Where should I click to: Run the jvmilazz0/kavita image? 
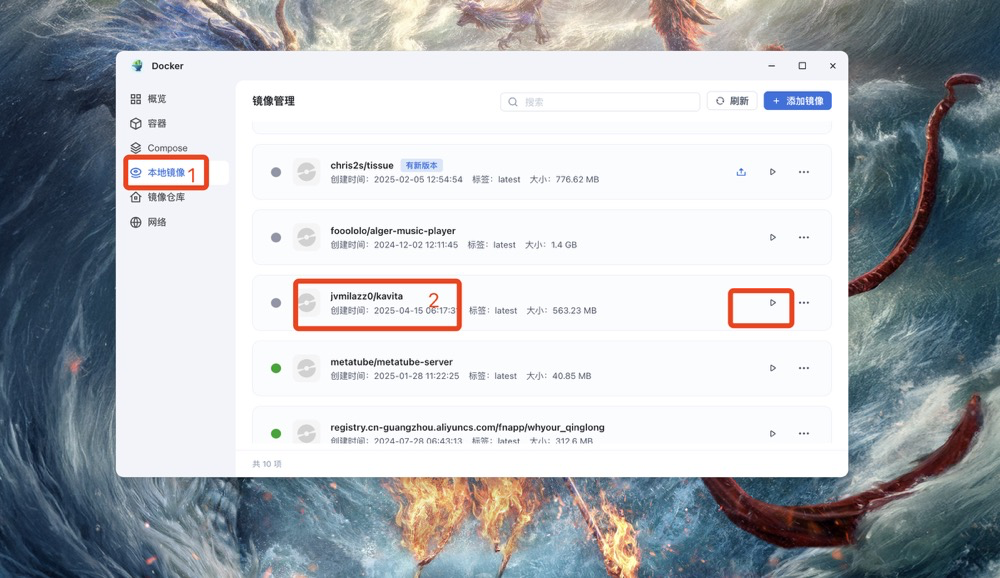click(x=772, y=302)
